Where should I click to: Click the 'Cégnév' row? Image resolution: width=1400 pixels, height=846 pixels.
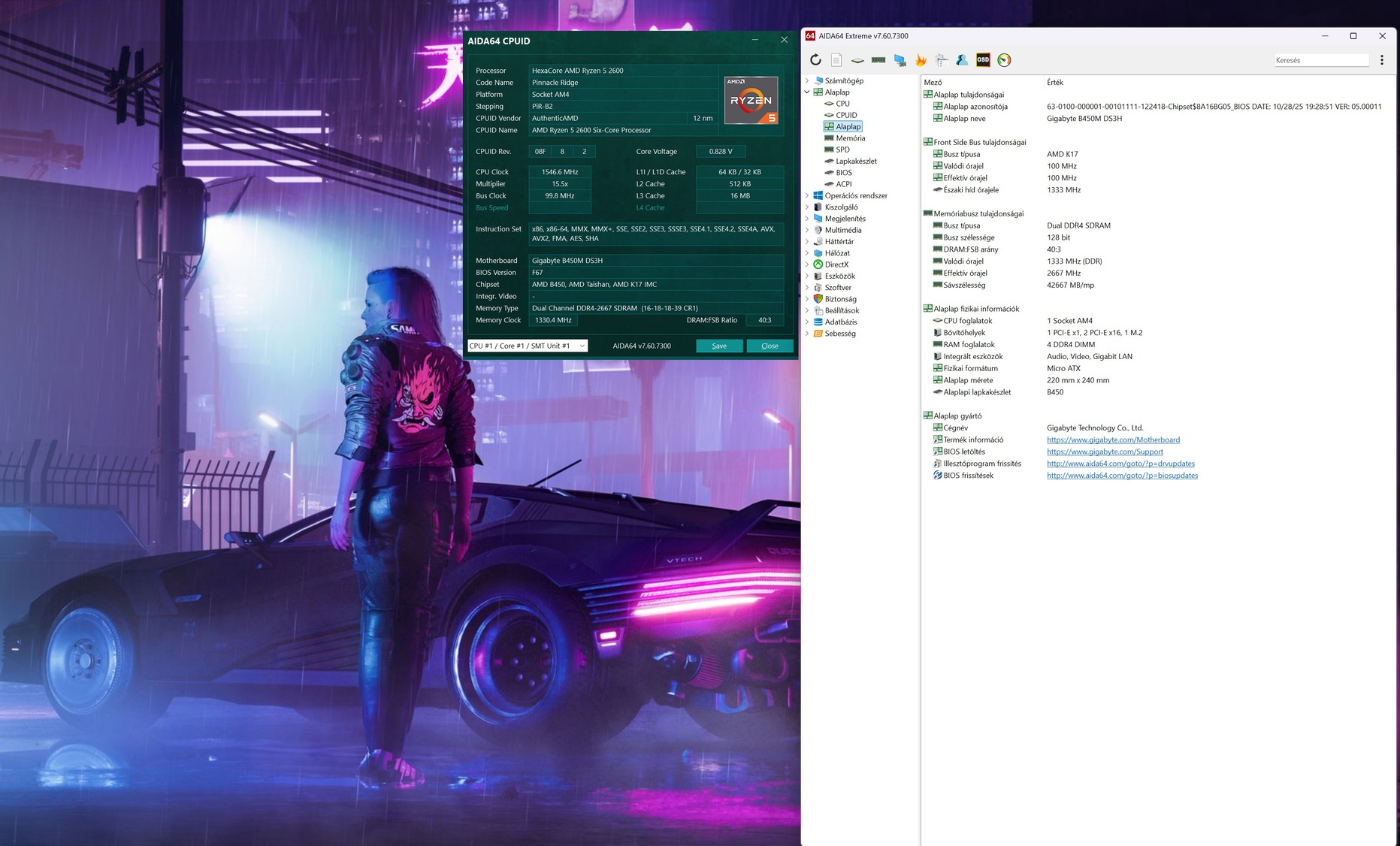tap(1157, 428)
